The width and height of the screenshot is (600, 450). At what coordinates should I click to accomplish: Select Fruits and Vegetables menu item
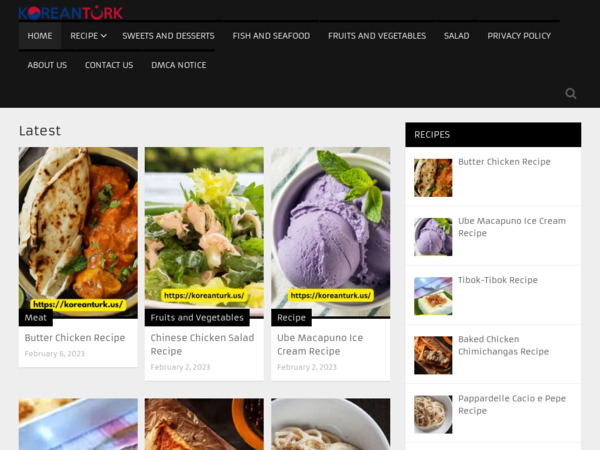(377, 36)
